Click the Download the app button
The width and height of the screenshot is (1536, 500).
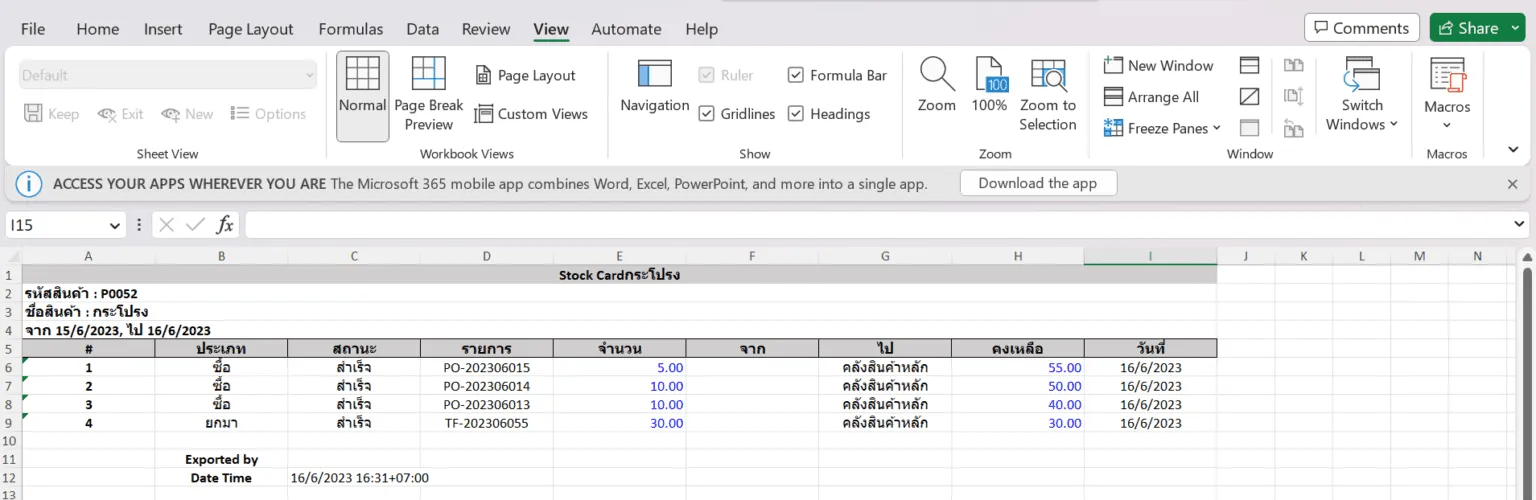[1037, 183]
